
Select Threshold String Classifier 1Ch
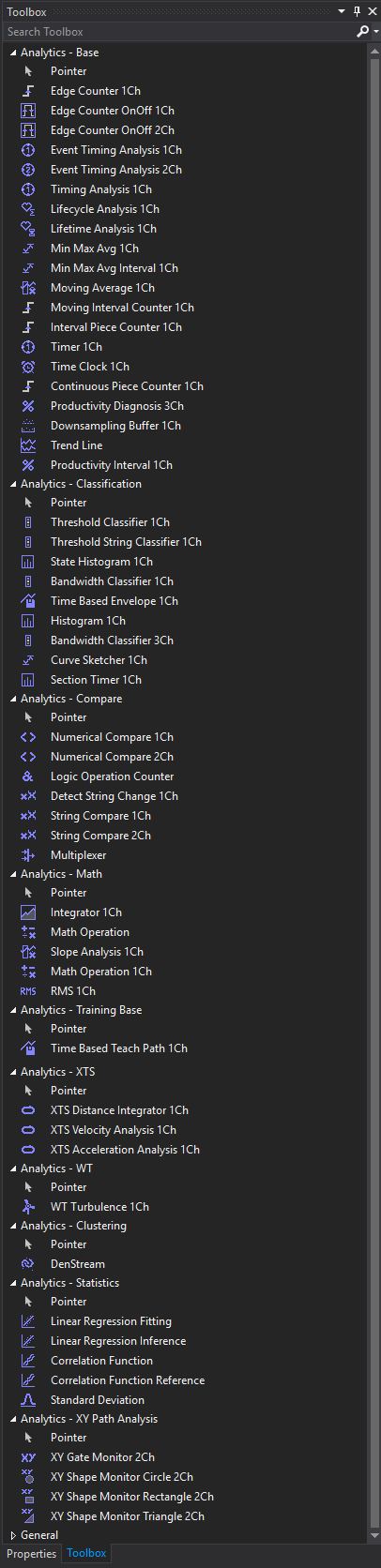tap(126, 542)
